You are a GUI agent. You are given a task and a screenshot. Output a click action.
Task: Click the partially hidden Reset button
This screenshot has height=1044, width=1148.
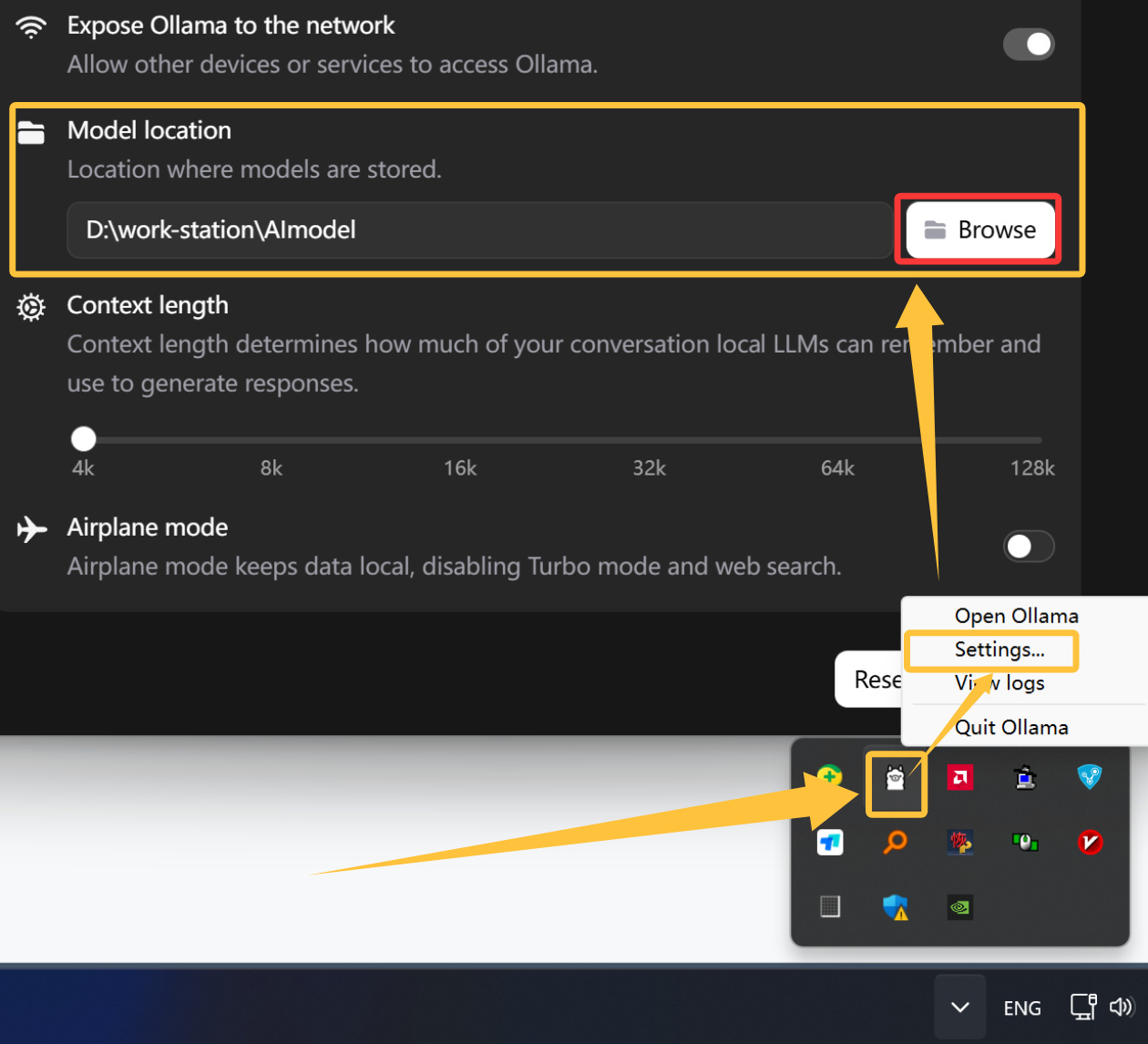868,679
